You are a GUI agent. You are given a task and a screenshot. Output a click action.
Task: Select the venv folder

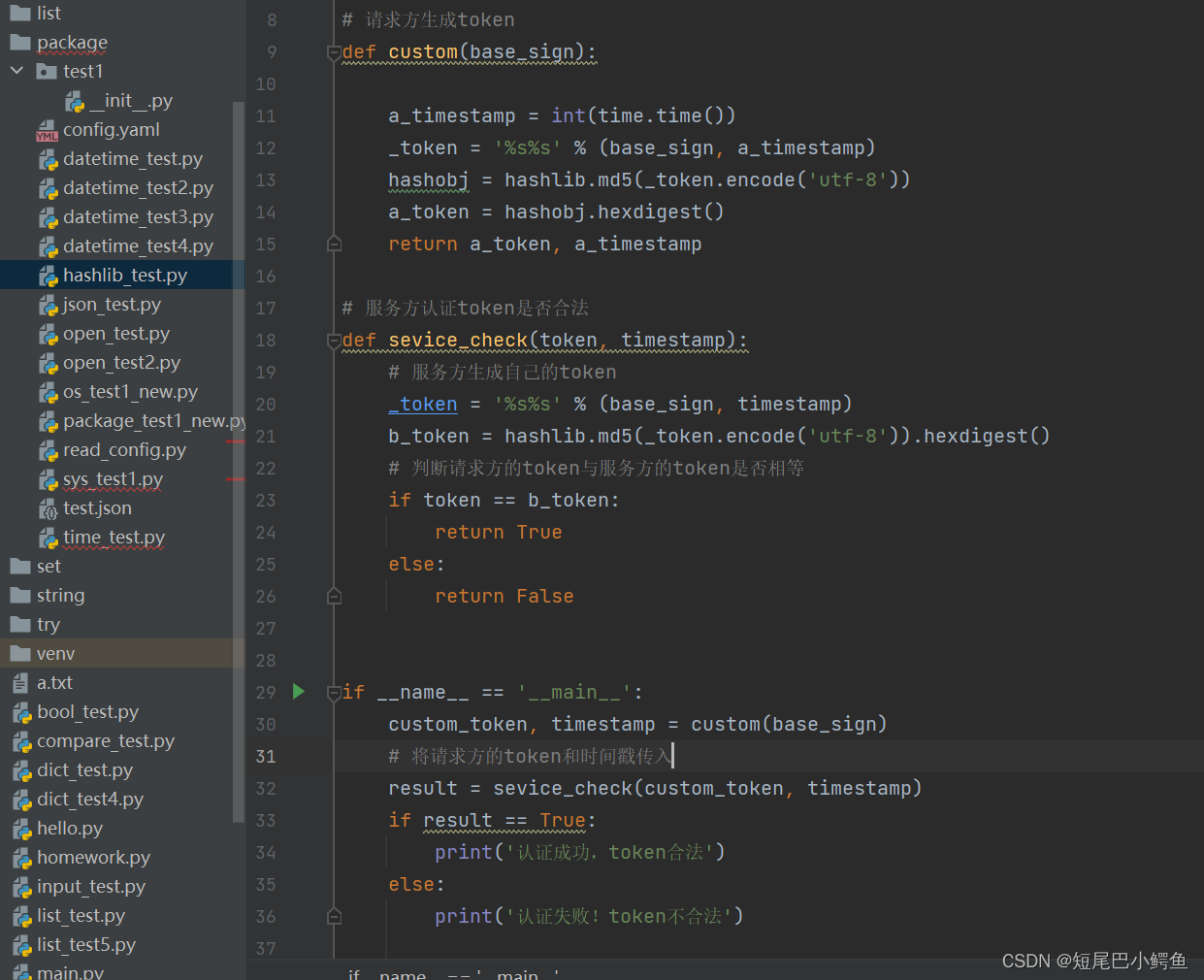coord(53,653)
